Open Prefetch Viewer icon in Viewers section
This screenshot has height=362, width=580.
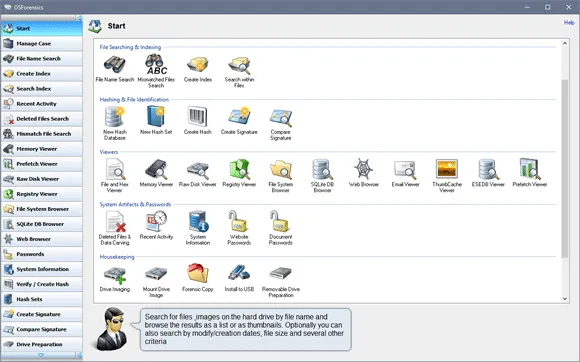[x=530, y=169]
